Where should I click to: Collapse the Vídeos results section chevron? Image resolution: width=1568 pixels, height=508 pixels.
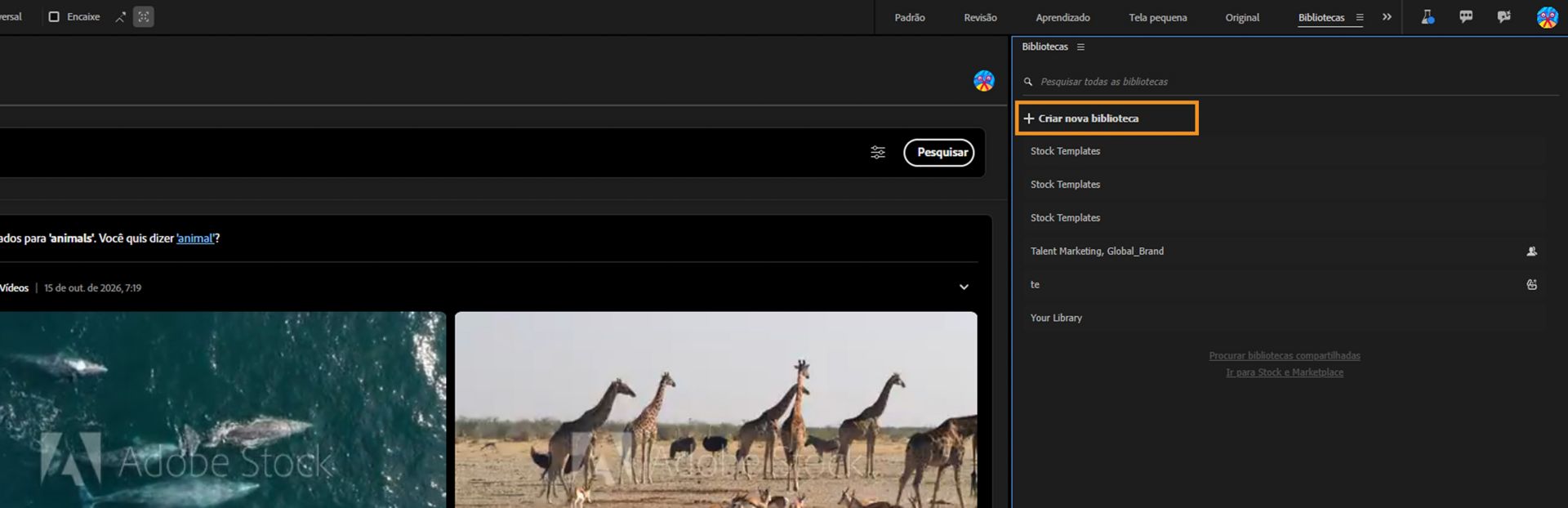click(964, 287)
